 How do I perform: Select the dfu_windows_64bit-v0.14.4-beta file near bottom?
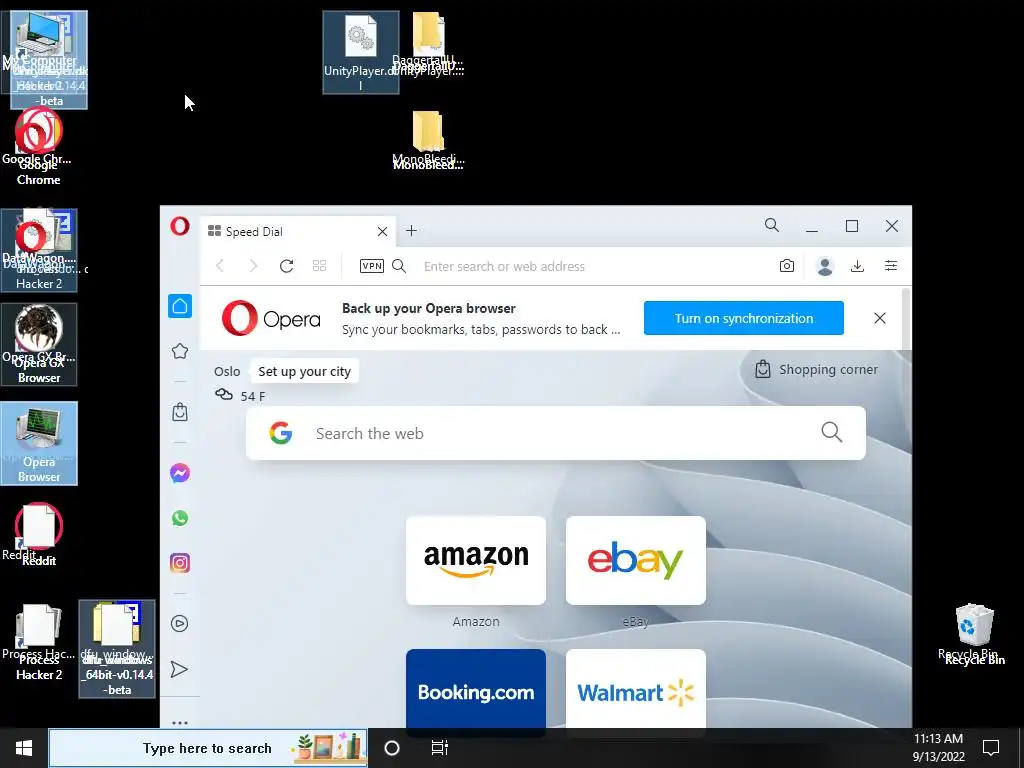[x=117, y=649]
